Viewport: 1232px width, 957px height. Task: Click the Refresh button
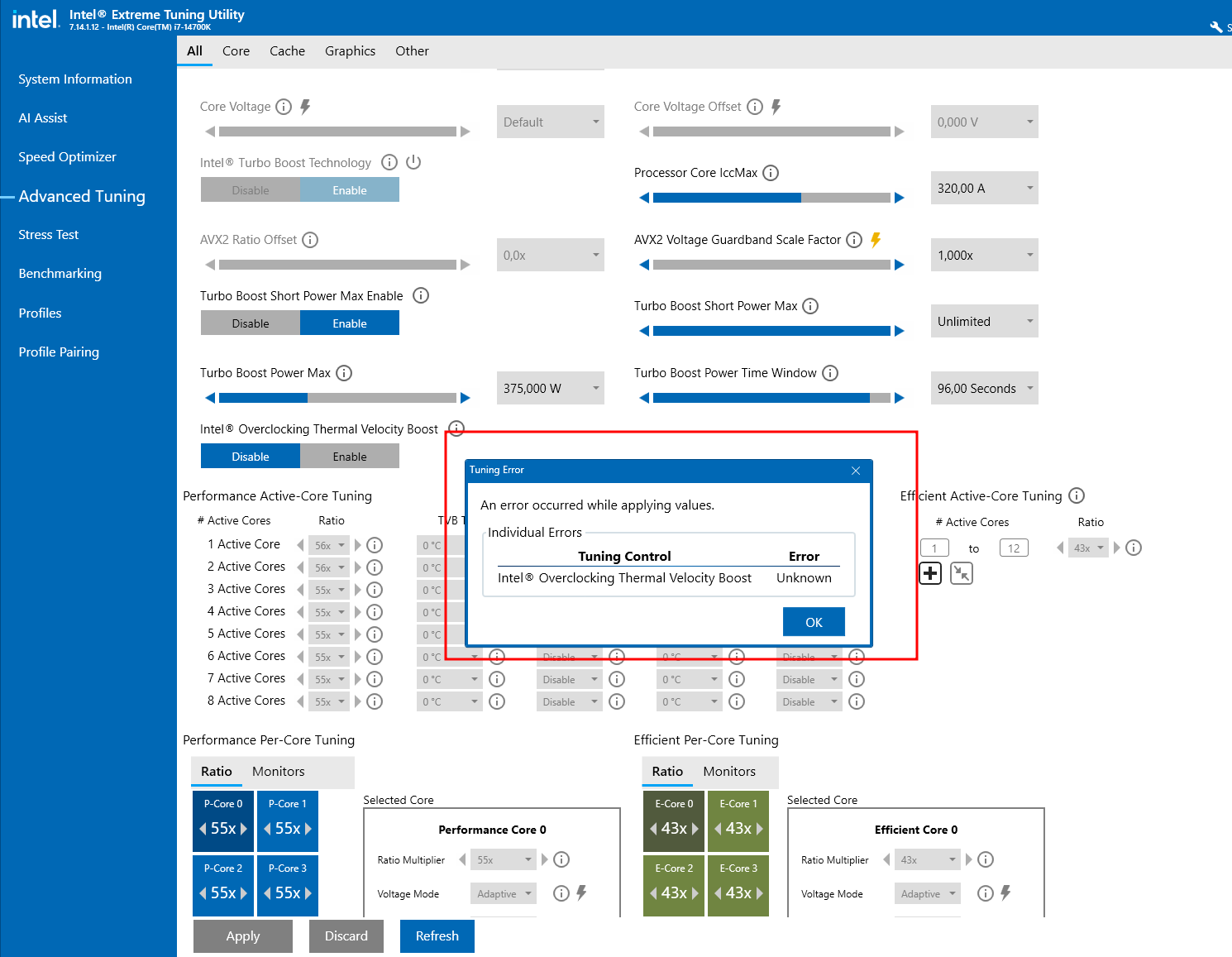(x=437, y=936)
